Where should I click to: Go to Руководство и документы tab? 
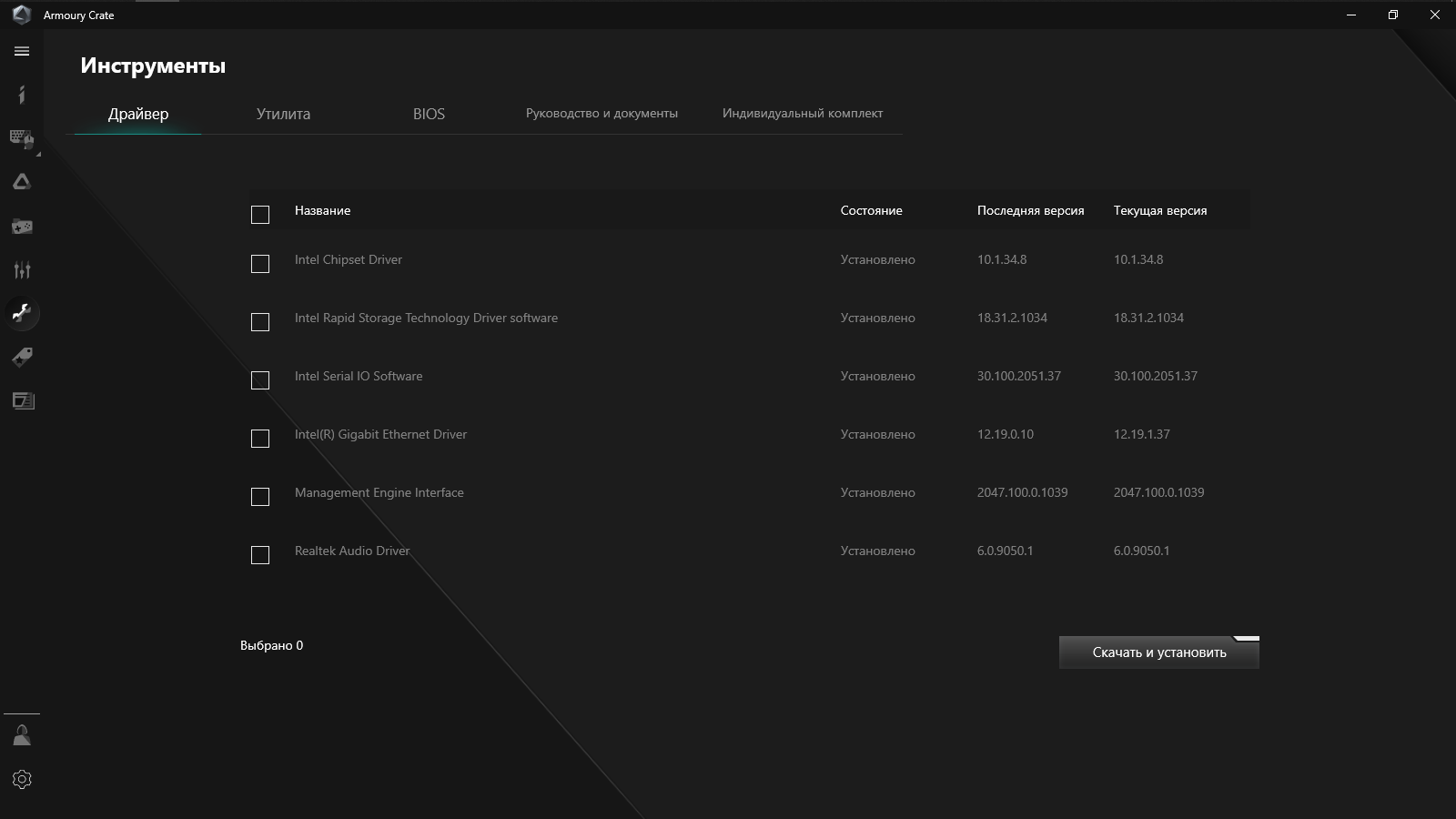click(x=602, y=114)
